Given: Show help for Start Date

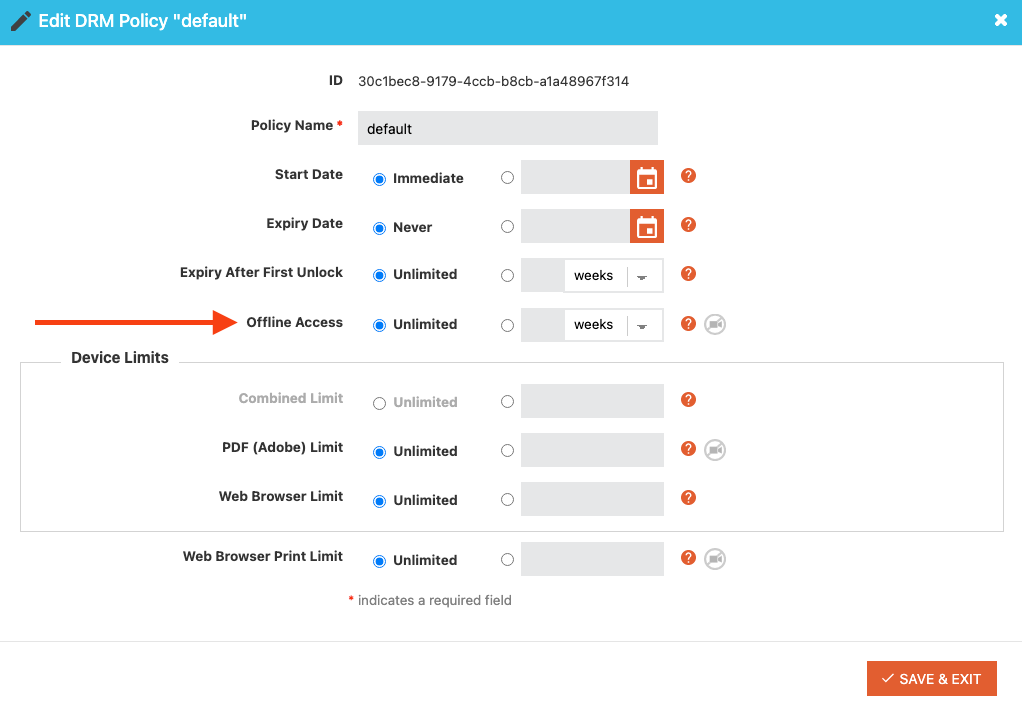Looking at the screenshot, I should coord(688,175).
